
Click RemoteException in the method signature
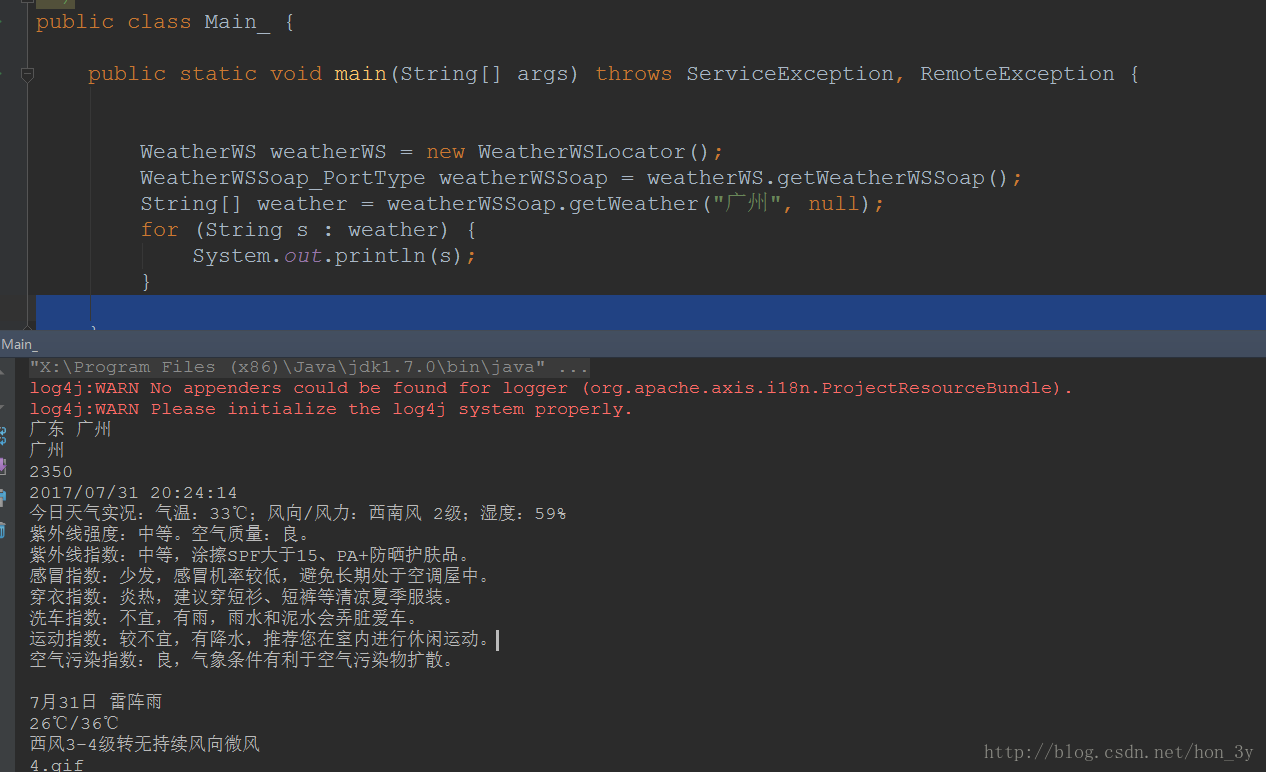click(x=1016, y=74)
